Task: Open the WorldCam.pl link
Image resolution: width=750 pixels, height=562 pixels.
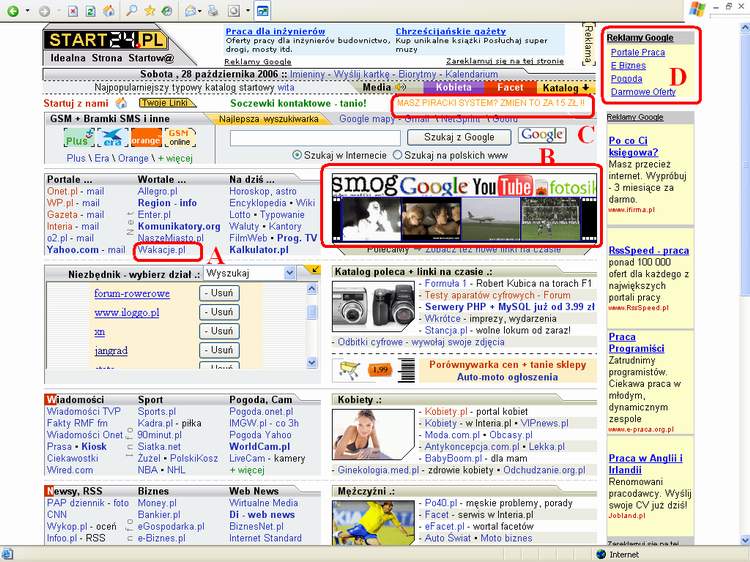Action: pos(260,446)
